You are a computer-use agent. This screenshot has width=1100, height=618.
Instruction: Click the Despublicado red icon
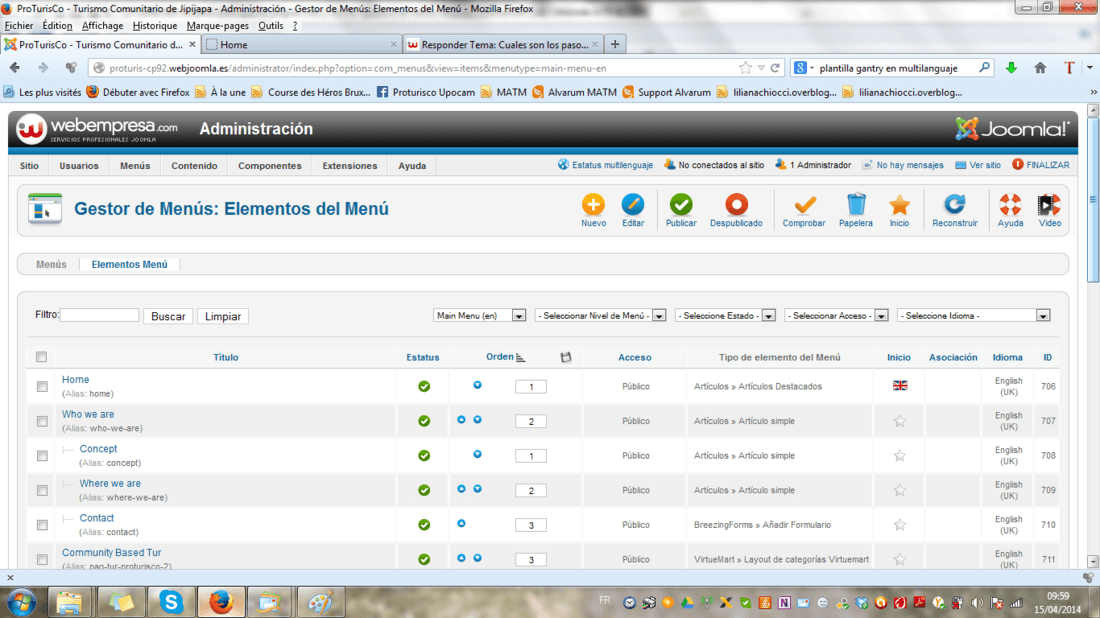tap(736, 205)
